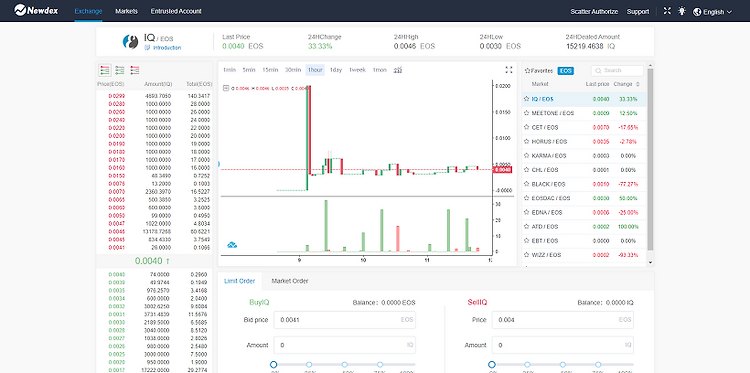Open the IQ Introduction link
Screen dimensions: 750x373
[x=163, y=48]
